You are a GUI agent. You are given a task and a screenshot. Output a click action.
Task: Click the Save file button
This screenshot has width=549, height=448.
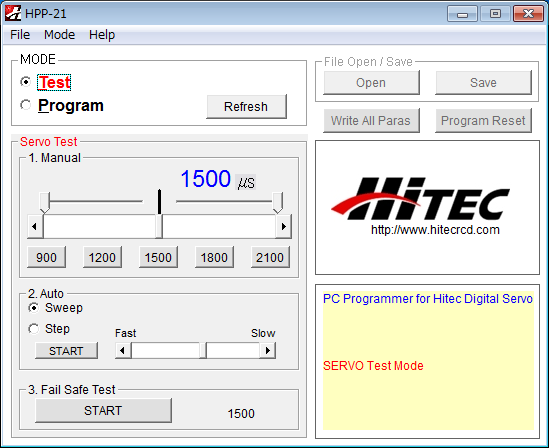(x=483, y=83)
